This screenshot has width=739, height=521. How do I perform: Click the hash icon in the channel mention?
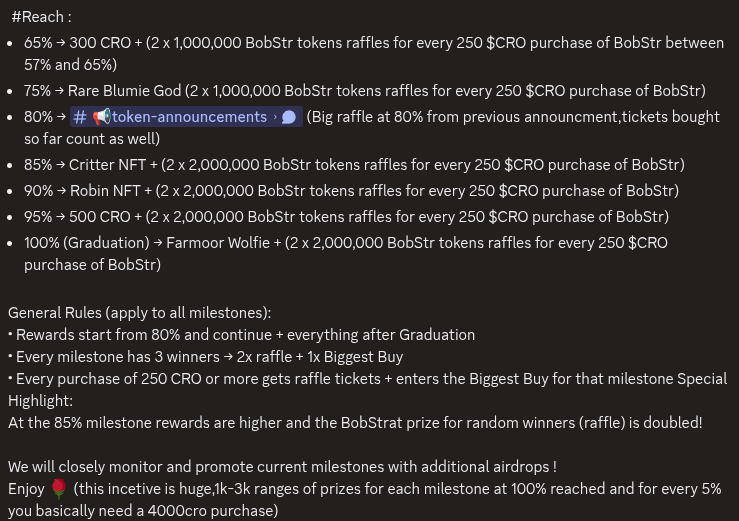point(80,117)
